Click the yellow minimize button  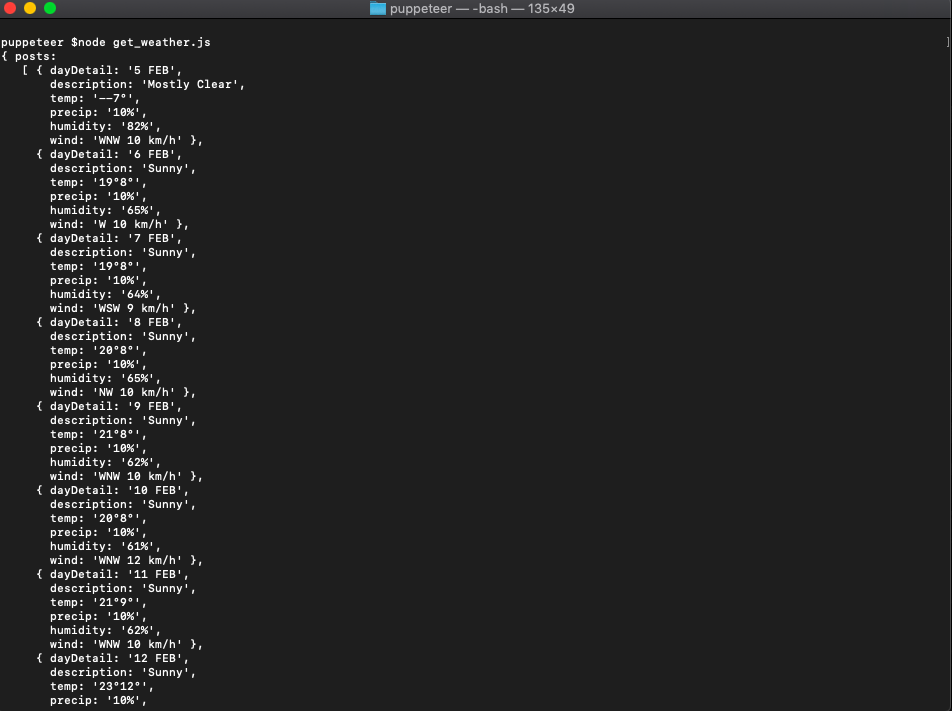tap(27, 10)
